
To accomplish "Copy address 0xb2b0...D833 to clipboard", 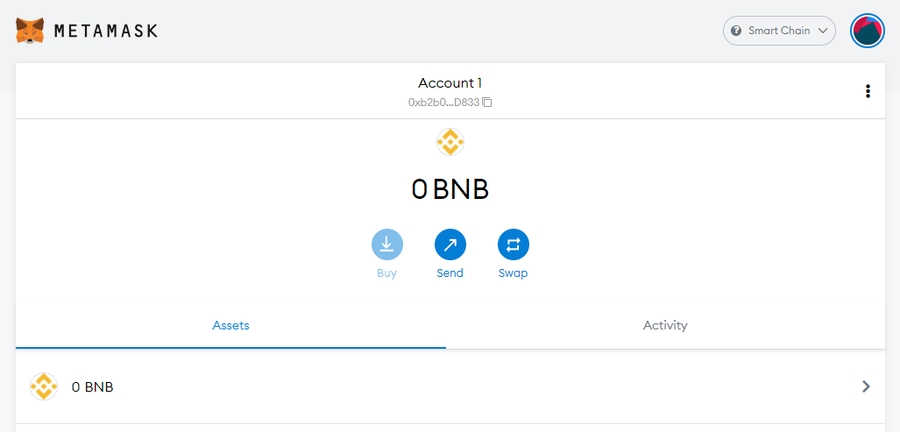I will pyautogui.click(x=444, y=102).
